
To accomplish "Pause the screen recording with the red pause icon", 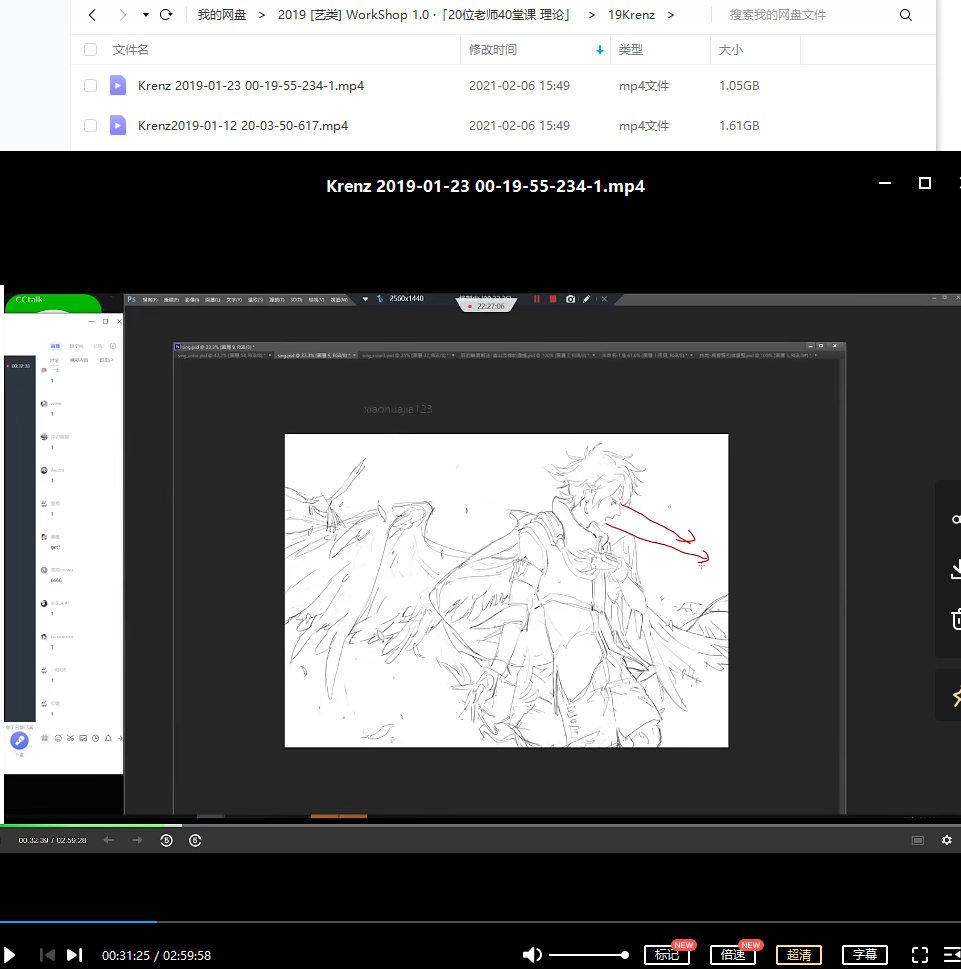I will 537,299.
